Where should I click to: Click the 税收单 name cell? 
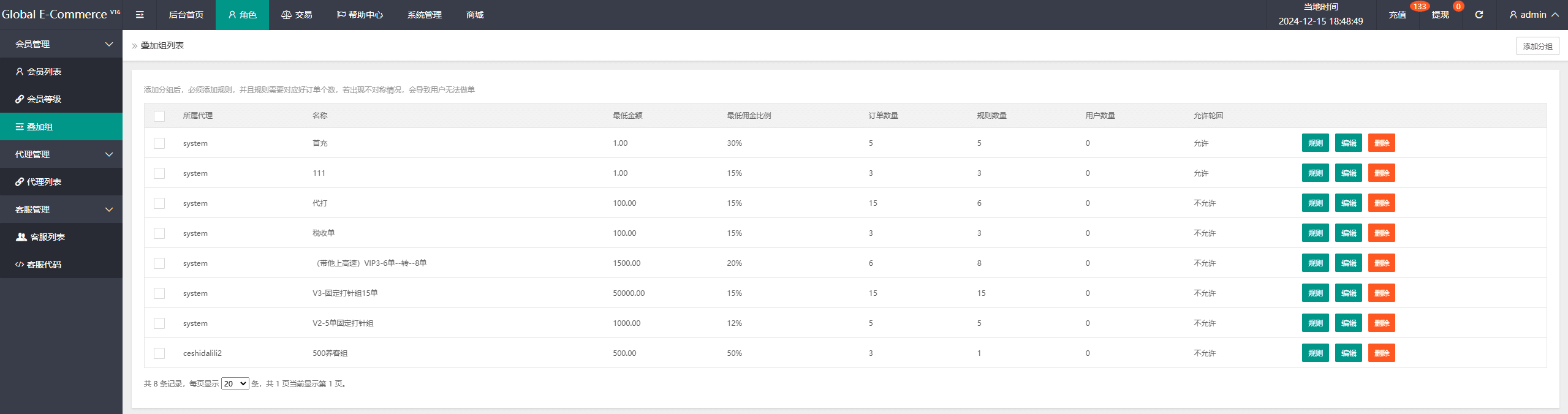click(x=324, y=233)
